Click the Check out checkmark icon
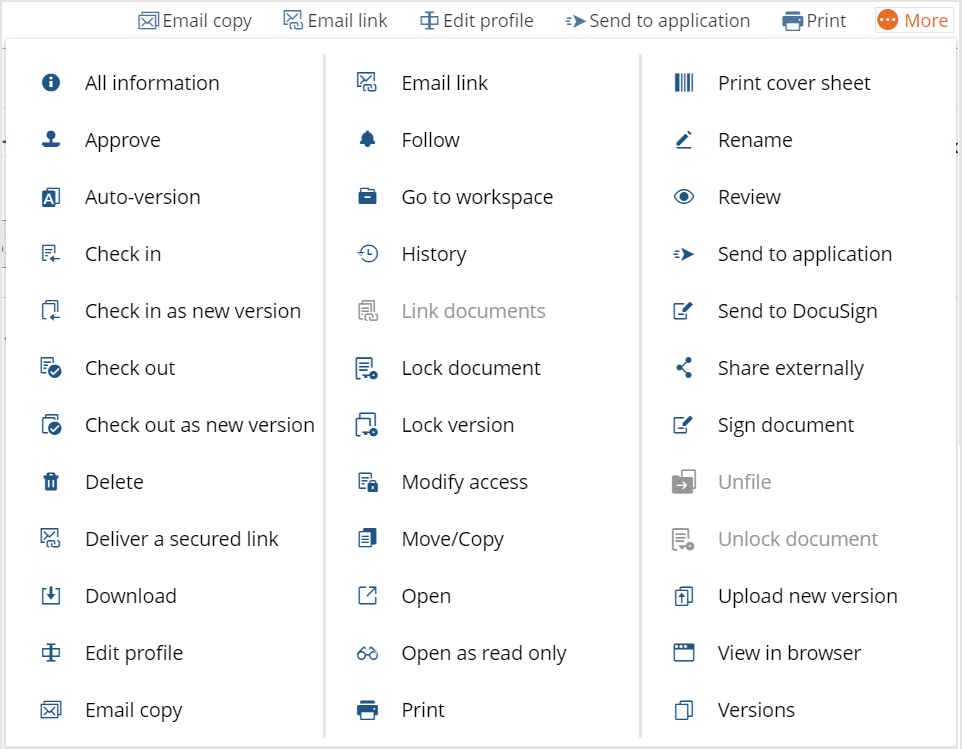This screenshot has height=749, width=962. [x=51, y=367]
